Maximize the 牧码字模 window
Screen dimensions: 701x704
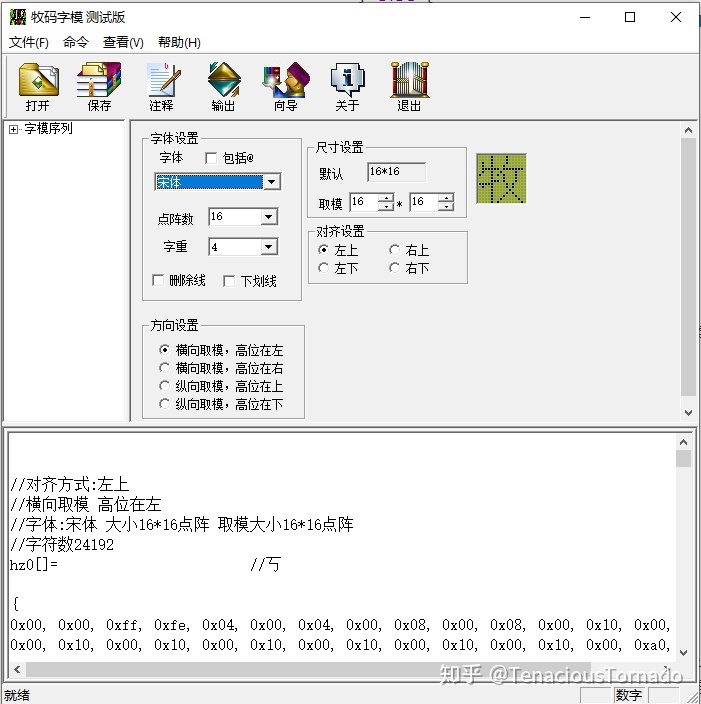630,18
